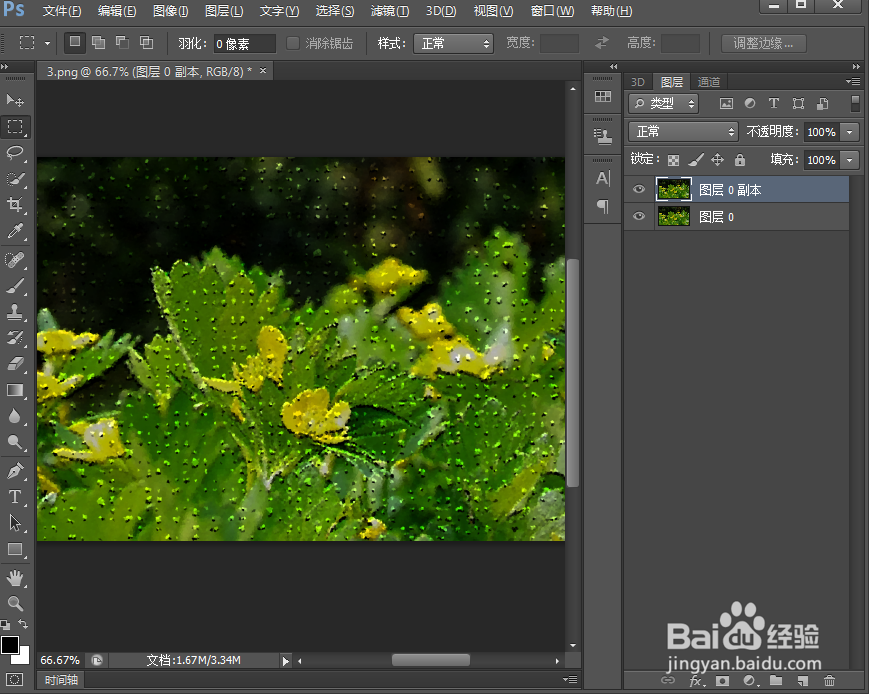
Task: Choose New selection mode button
Action: point(75,42)
